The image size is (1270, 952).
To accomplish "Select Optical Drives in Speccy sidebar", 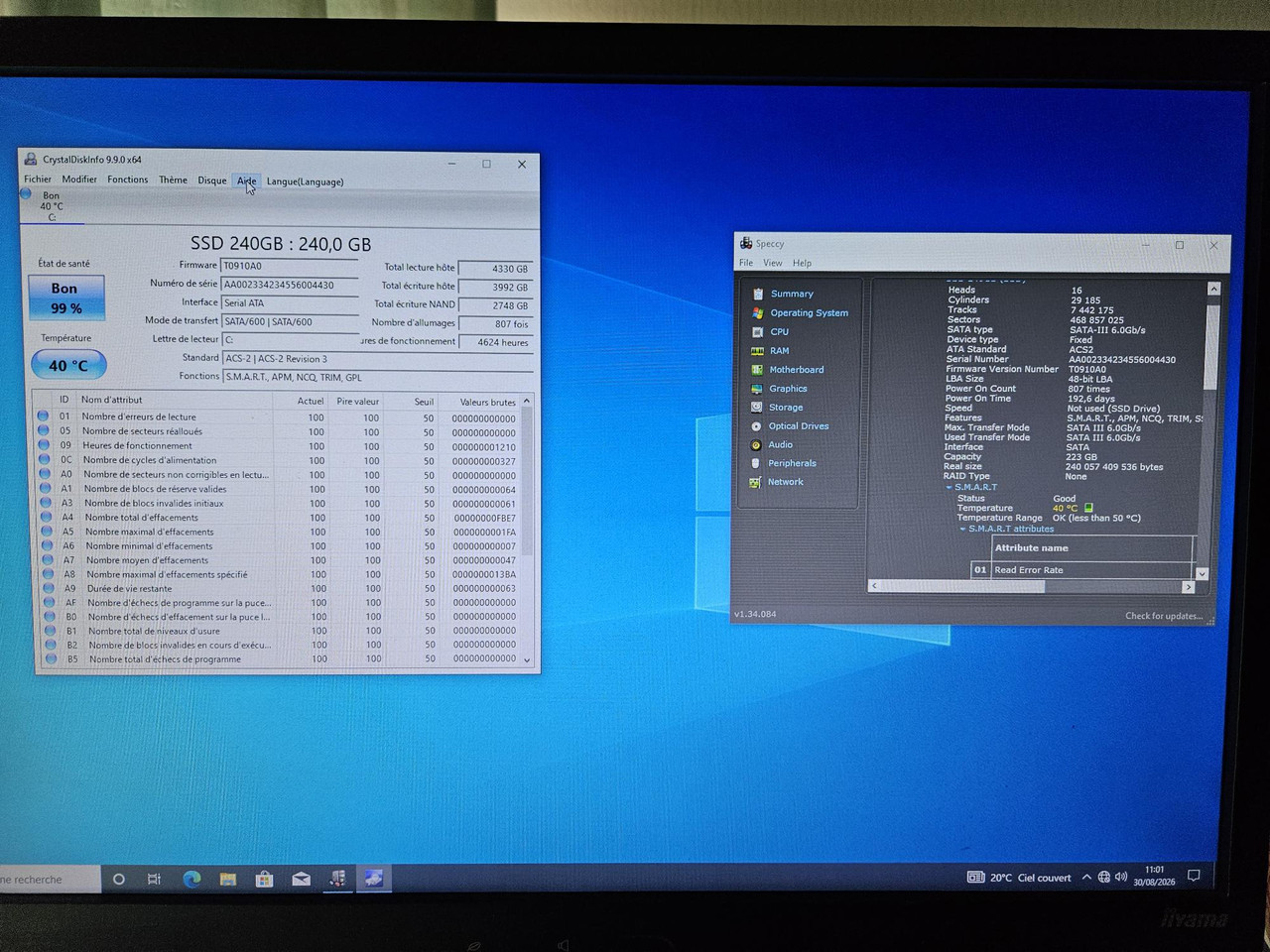I will click(x=798, y=426).
